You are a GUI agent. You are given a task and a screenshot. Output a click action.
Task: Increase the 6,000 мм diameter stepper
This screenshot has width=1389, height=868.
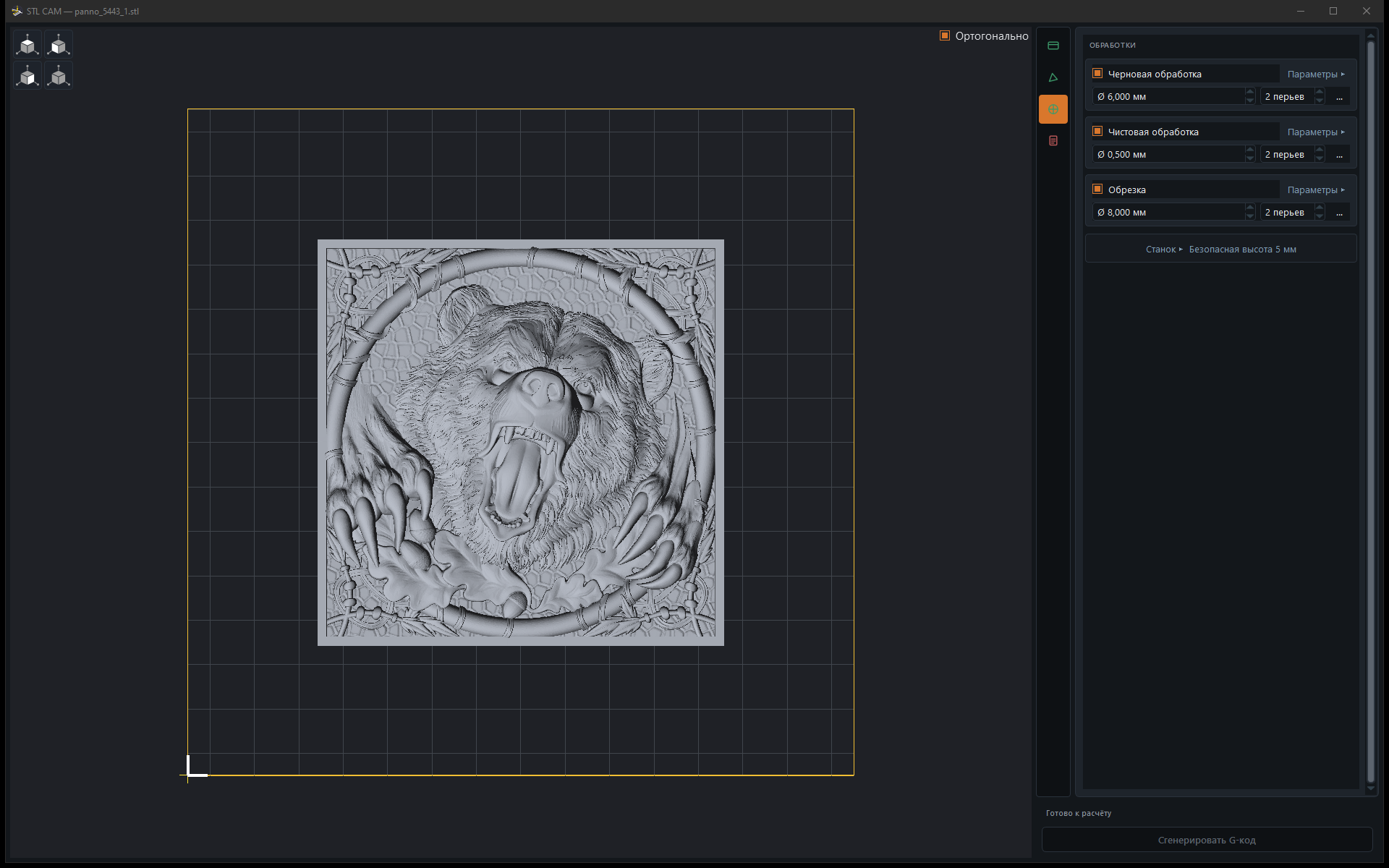click(1250, 92)
